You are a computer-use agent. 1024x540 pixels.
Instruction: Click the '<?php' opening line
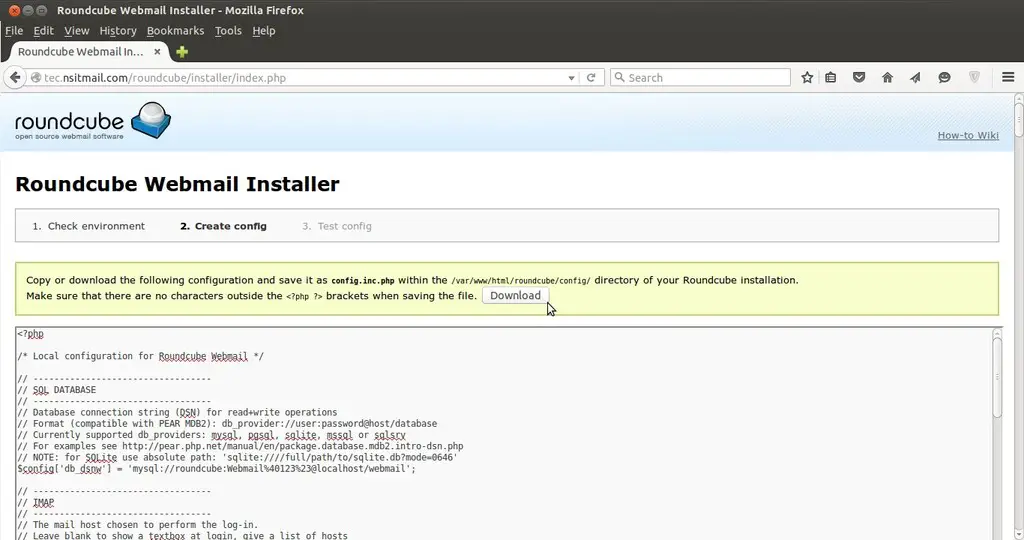tap(31, 334)
